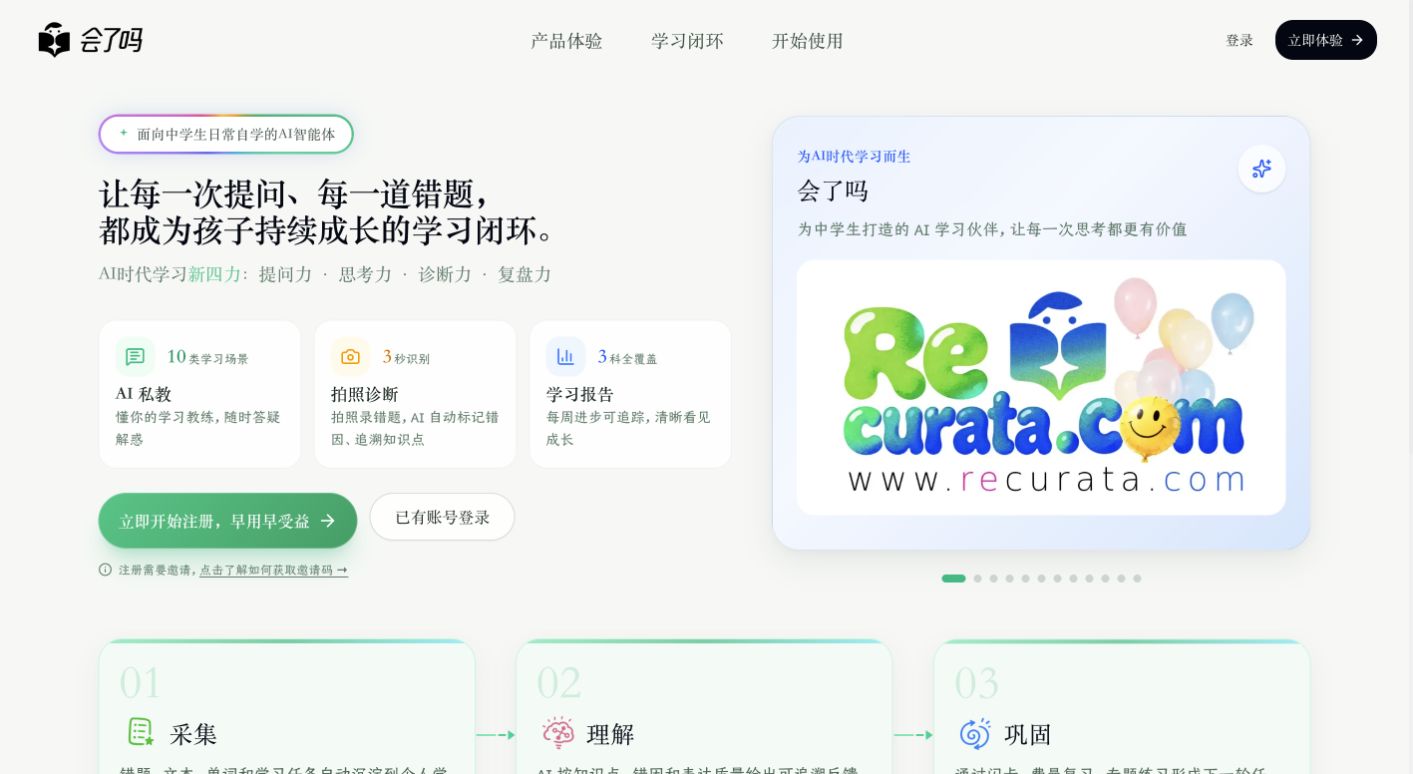This screenshot has width=1413, height=774.
Task: Click the 面向中学生日常自学的AI智能体 badge
Action: click(x=226, y=134)
